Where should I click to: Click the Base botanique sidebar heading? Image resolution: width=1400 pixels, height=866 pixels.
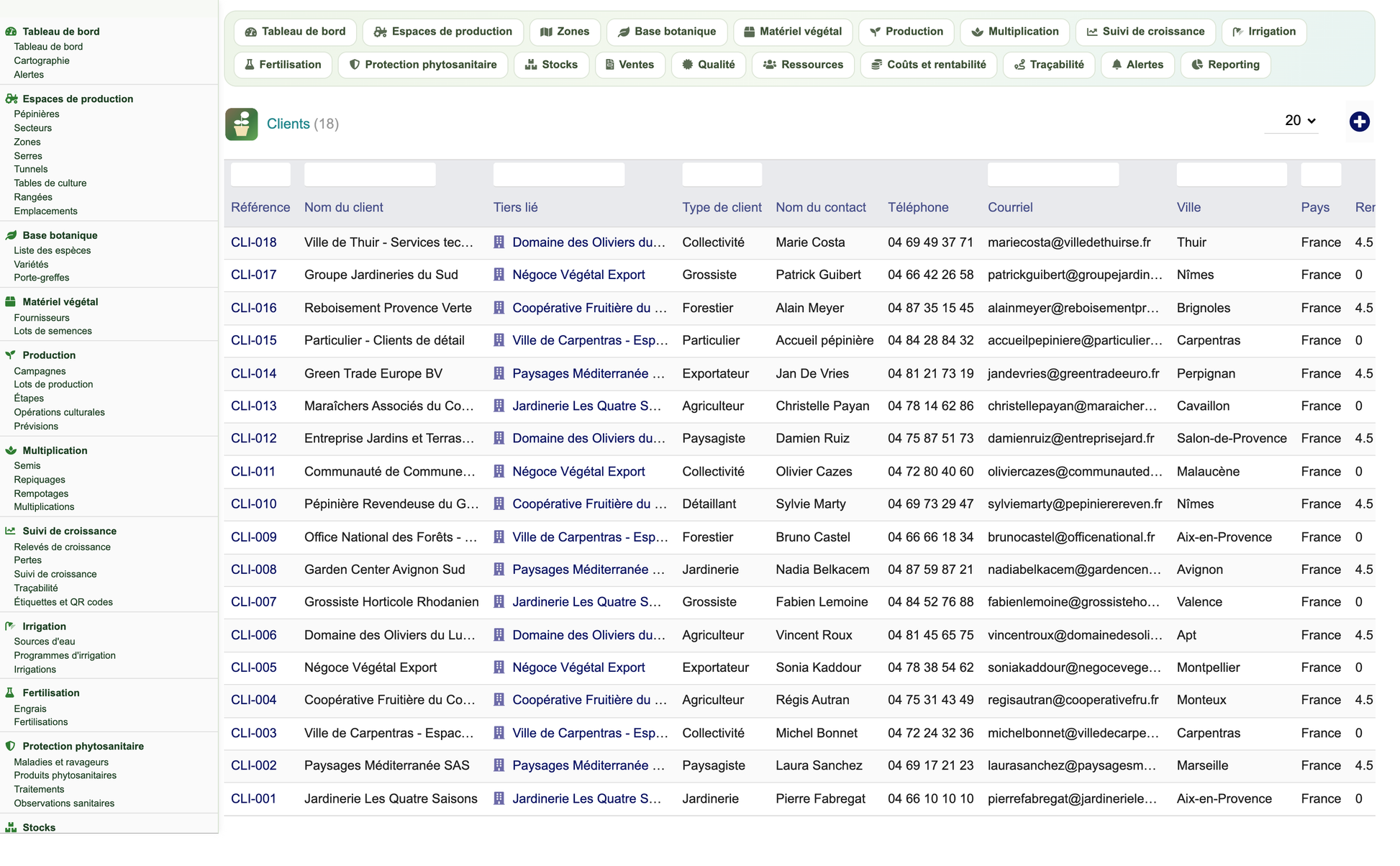60,235
